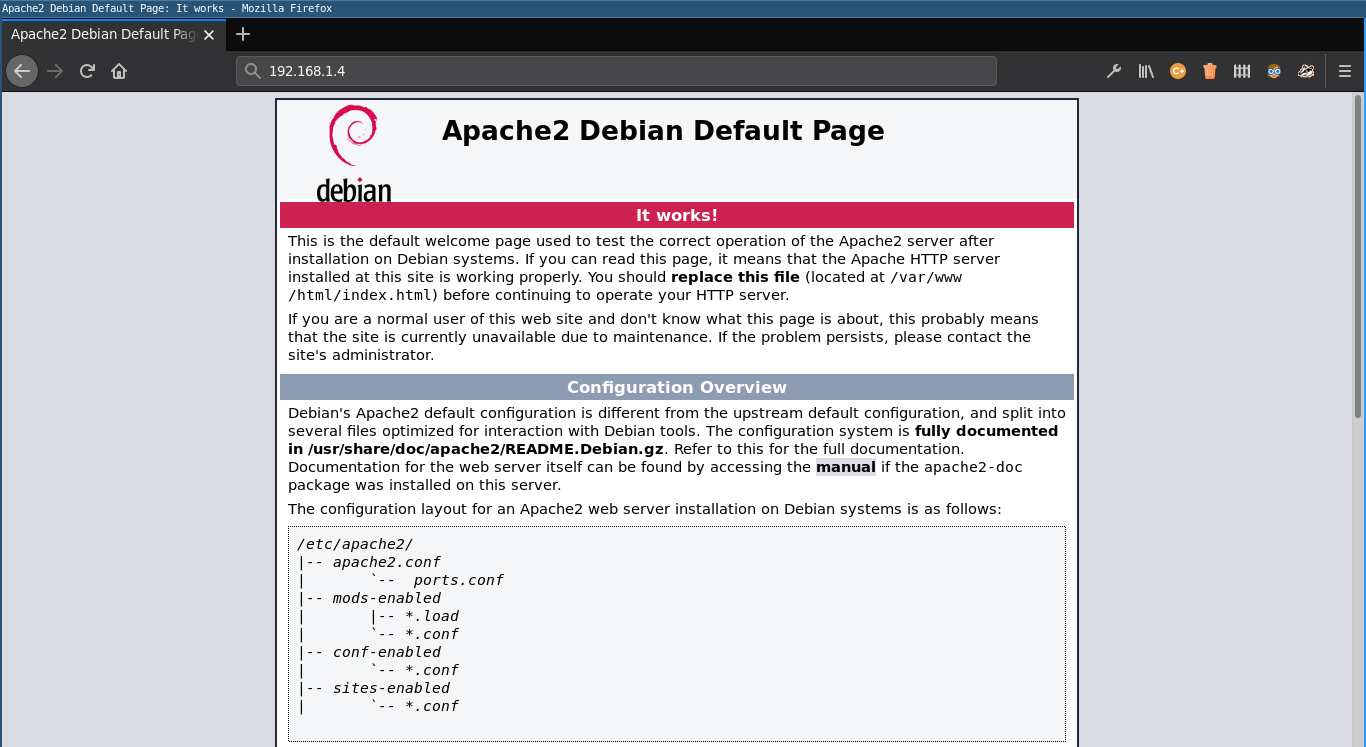Select the Apache2 Debian Default Page tab
Screen dimensions: 1366x747
point(112,34)
